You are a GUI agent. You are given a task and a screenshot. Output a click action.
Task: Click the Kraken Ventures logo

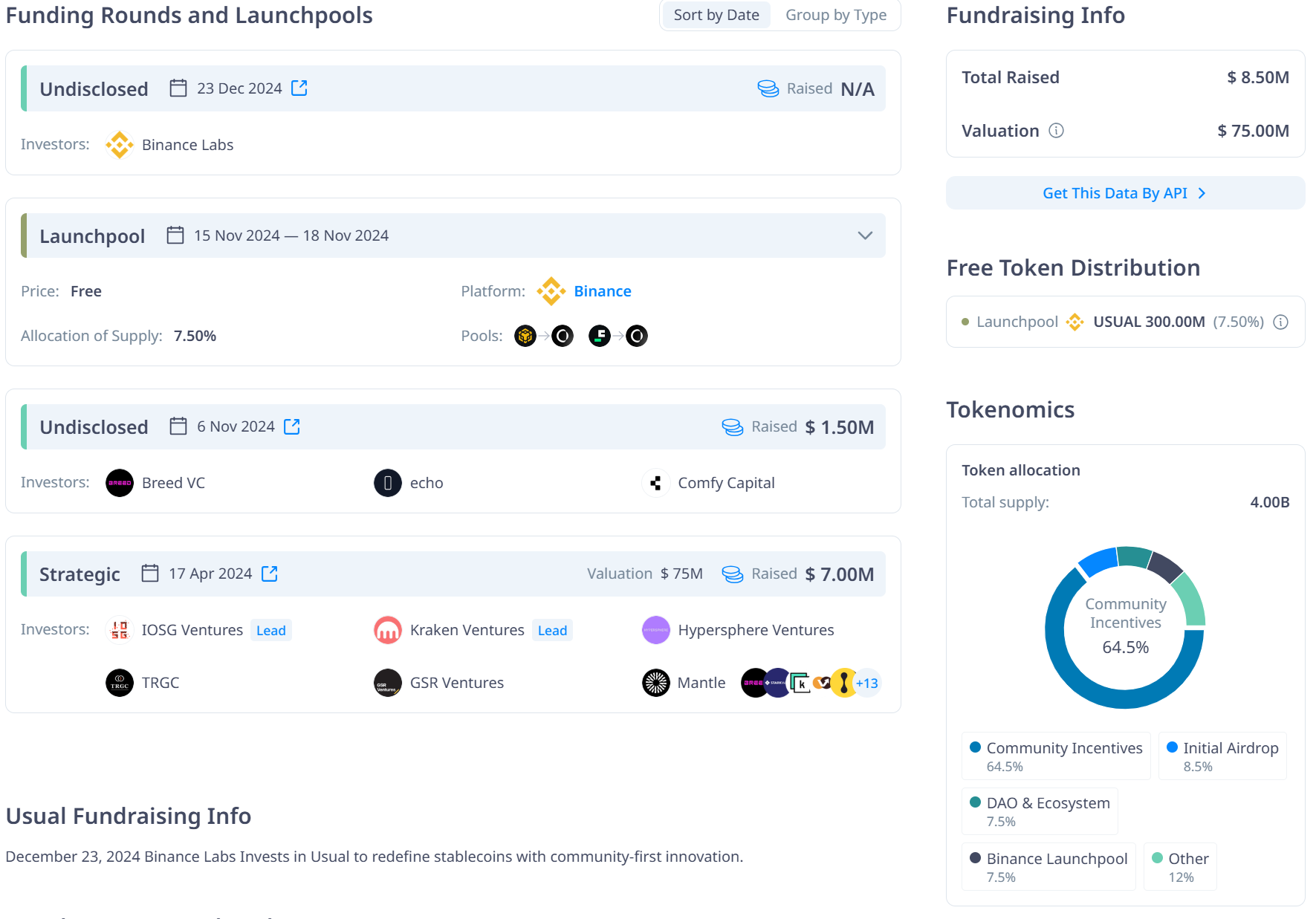pyautogui.click(x=388, y=630)
